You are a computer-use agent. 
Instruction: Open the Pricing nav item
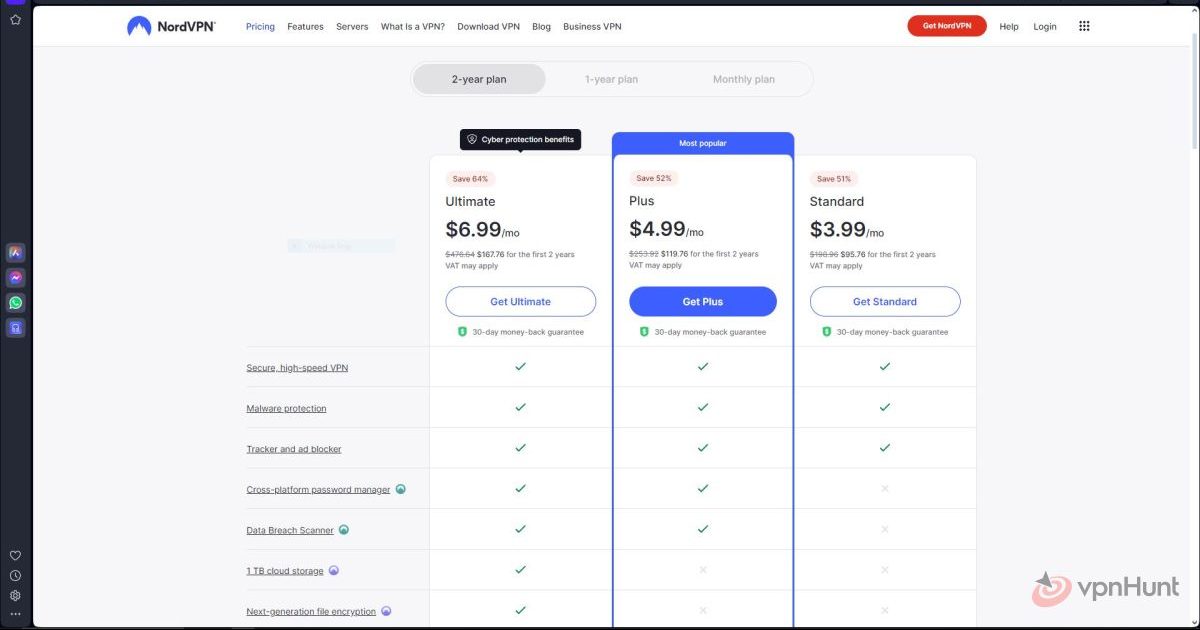tap(260, 27)
